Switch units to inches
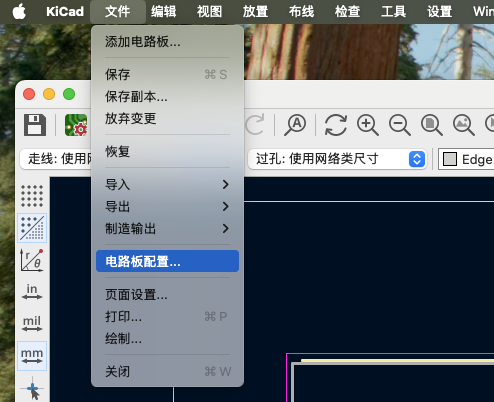 click(x=32, y=292)
